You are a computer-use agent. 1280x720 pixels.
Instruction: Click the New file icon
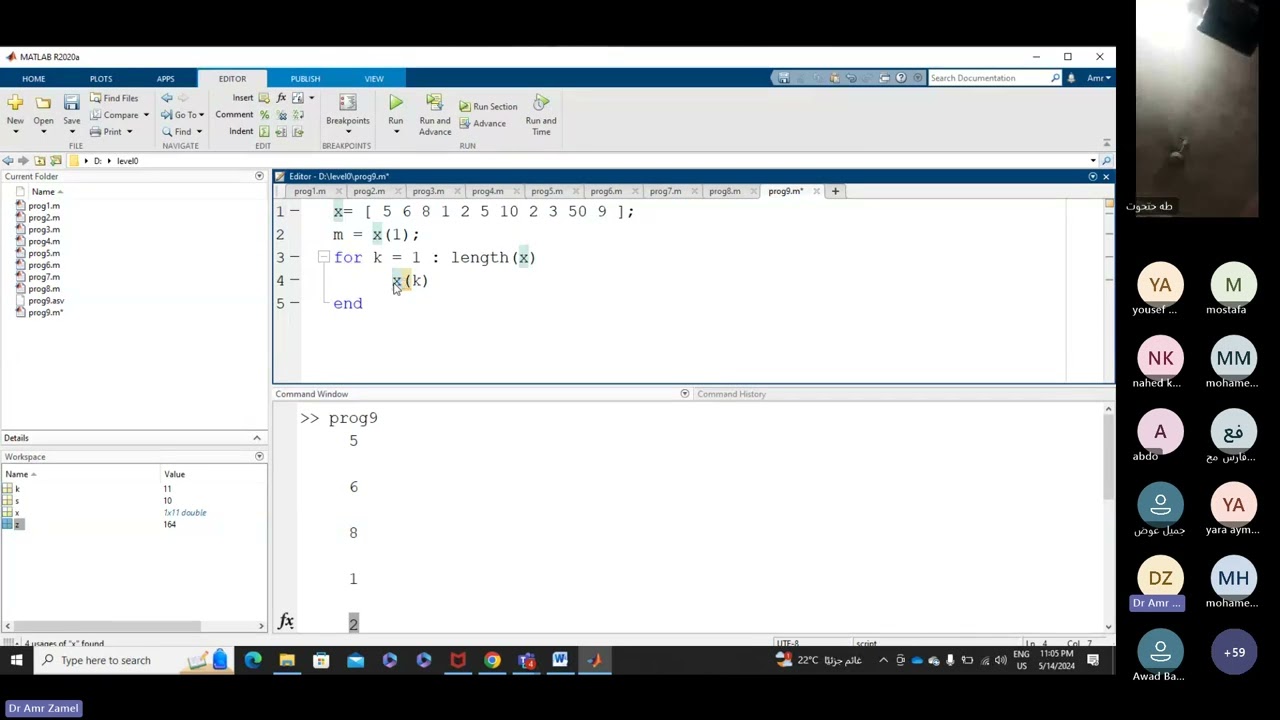(15, 103)
